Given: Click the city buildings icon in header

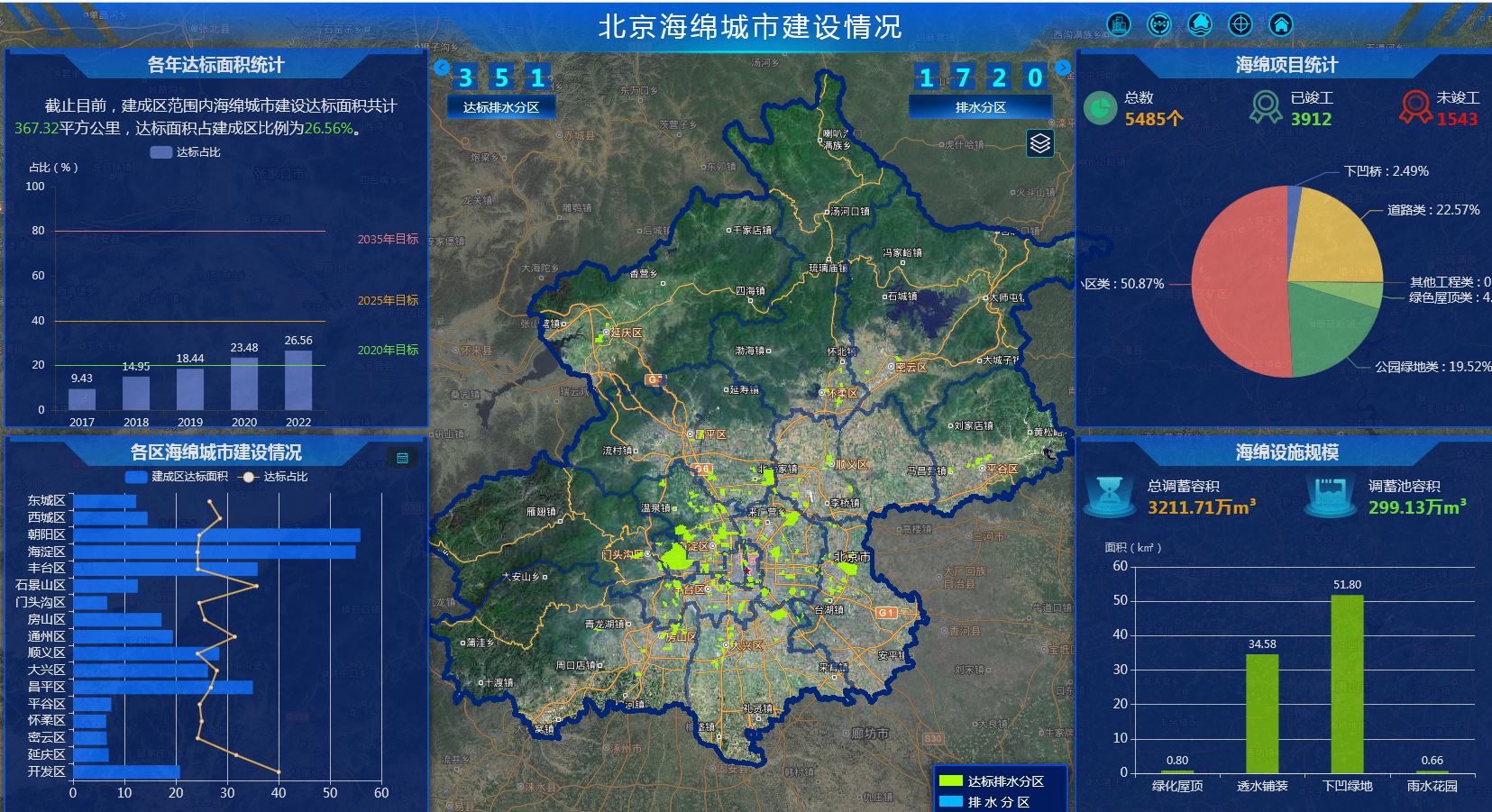Looking at the screenshot, I should [x=1118, y=24].
